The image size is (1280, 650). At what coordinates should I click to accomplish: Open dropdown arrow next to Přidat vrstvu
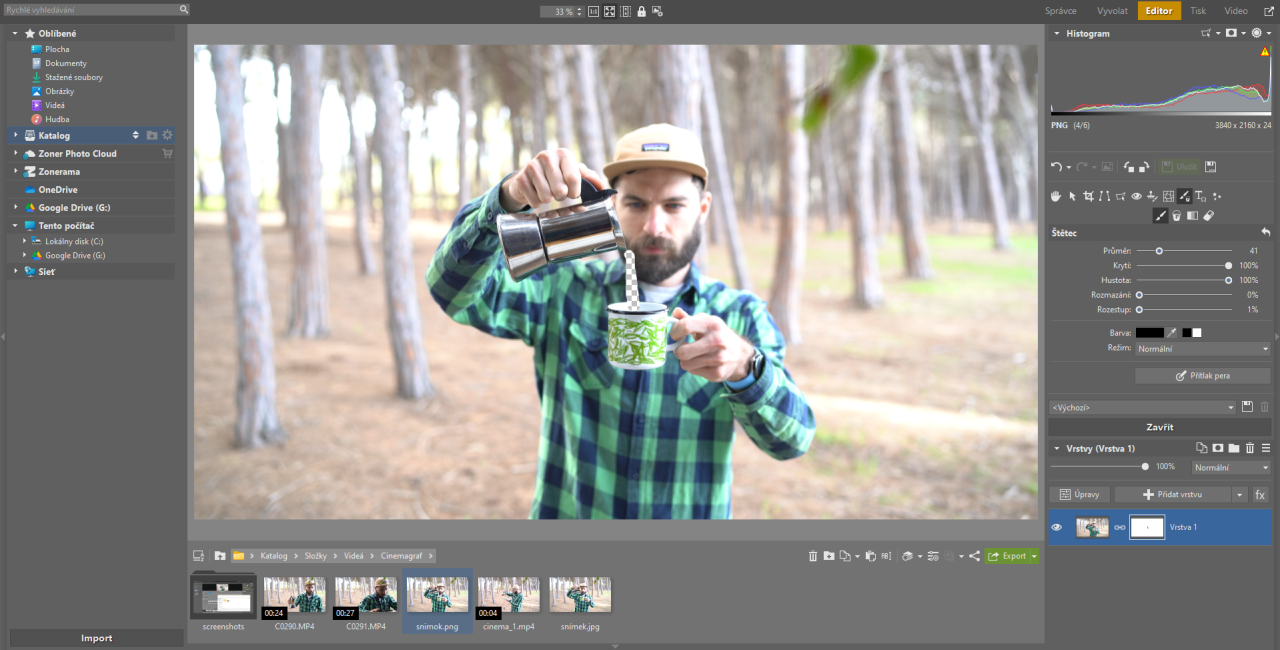1240,495
